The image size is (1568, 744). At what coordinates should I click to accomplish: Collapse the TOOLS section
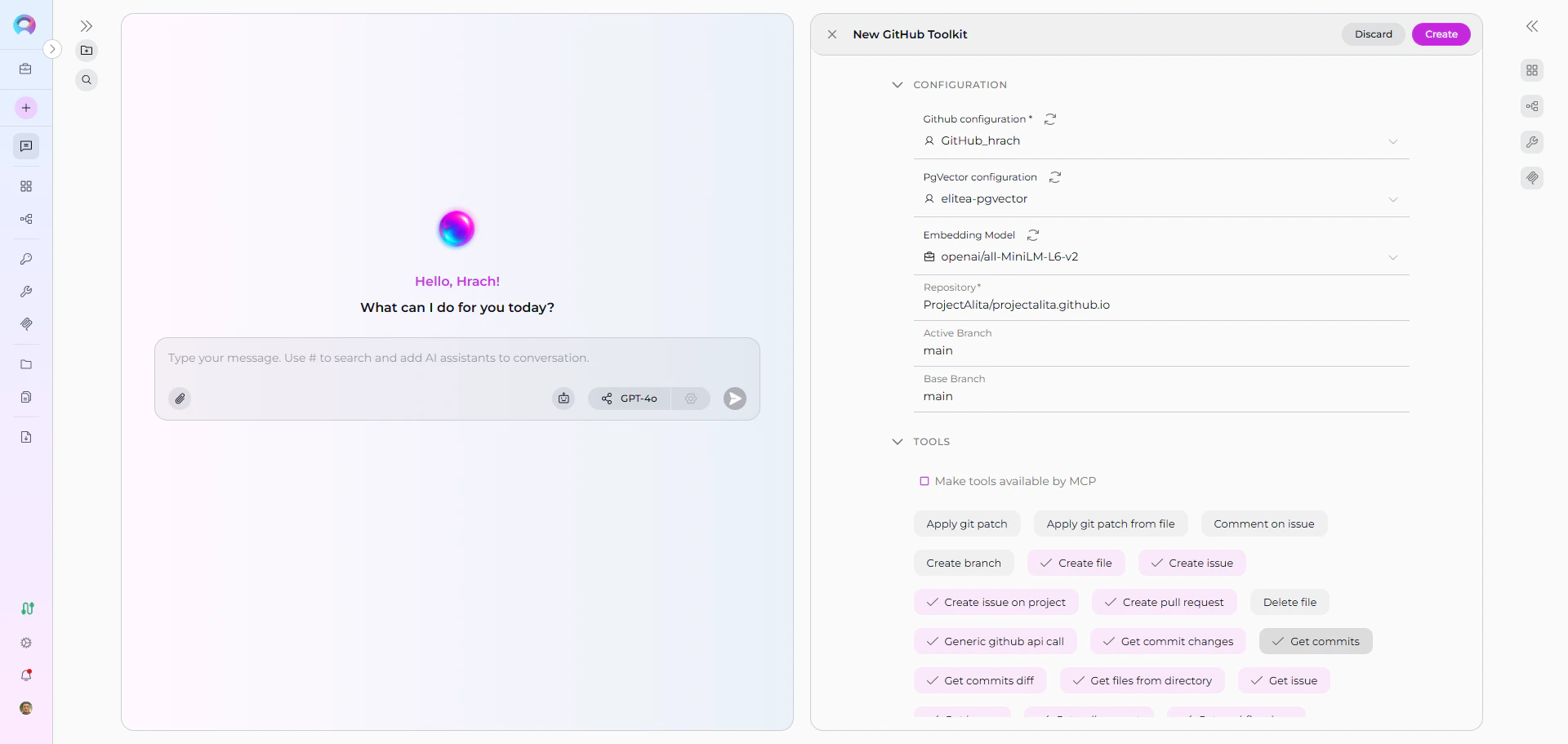[x=897, y=442]
